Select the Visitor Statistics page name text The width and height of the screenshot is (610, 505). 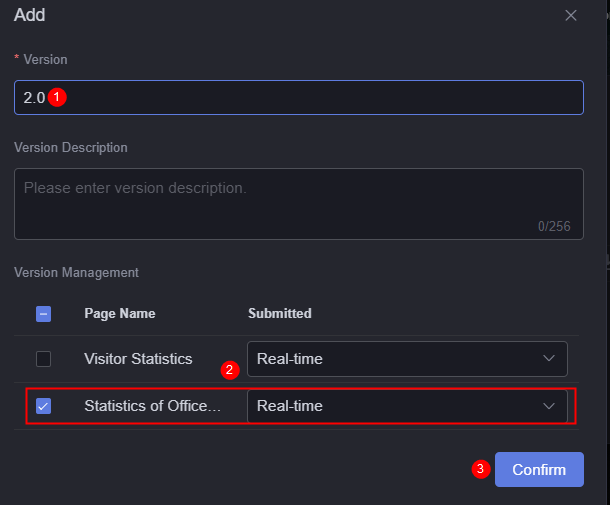tap(138, 359)
